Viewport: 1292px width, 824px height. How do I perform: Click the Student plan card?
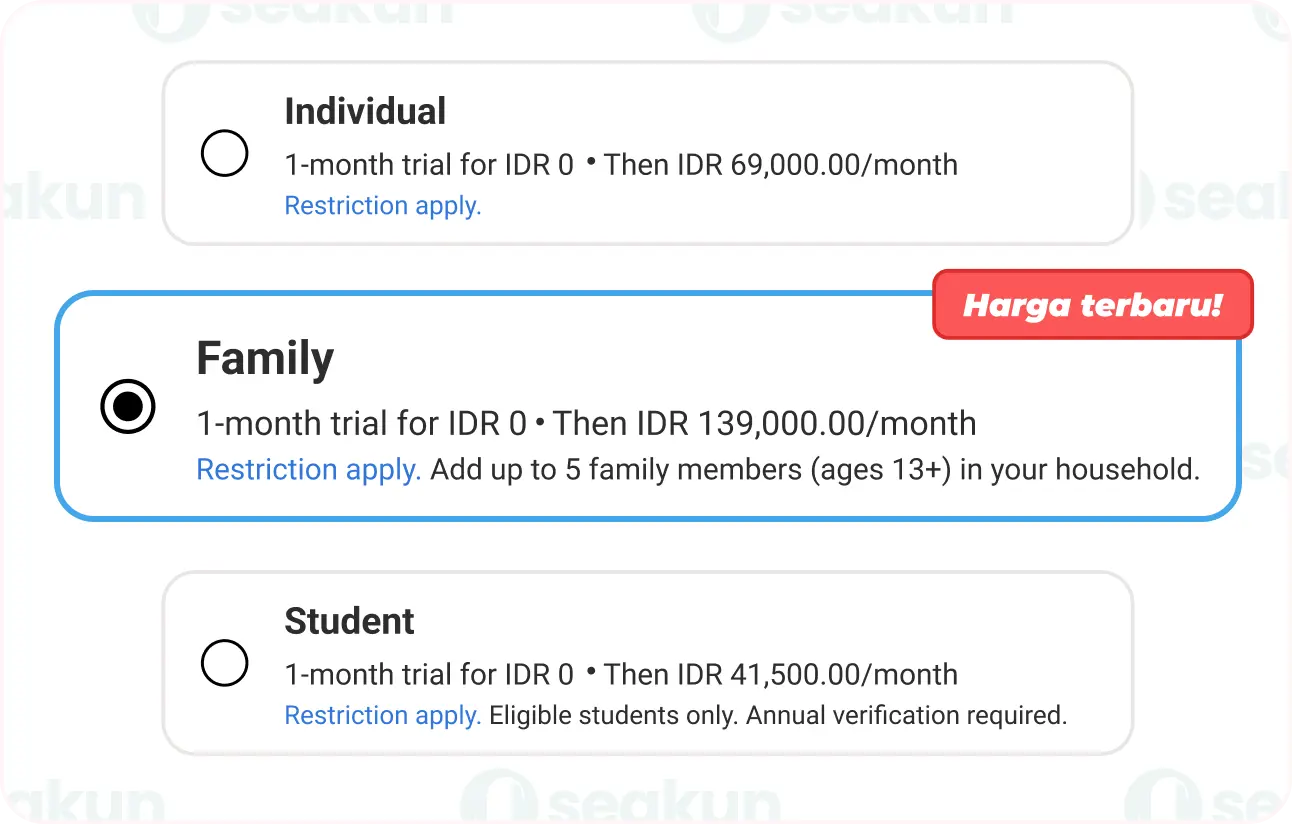pos(648,663)
